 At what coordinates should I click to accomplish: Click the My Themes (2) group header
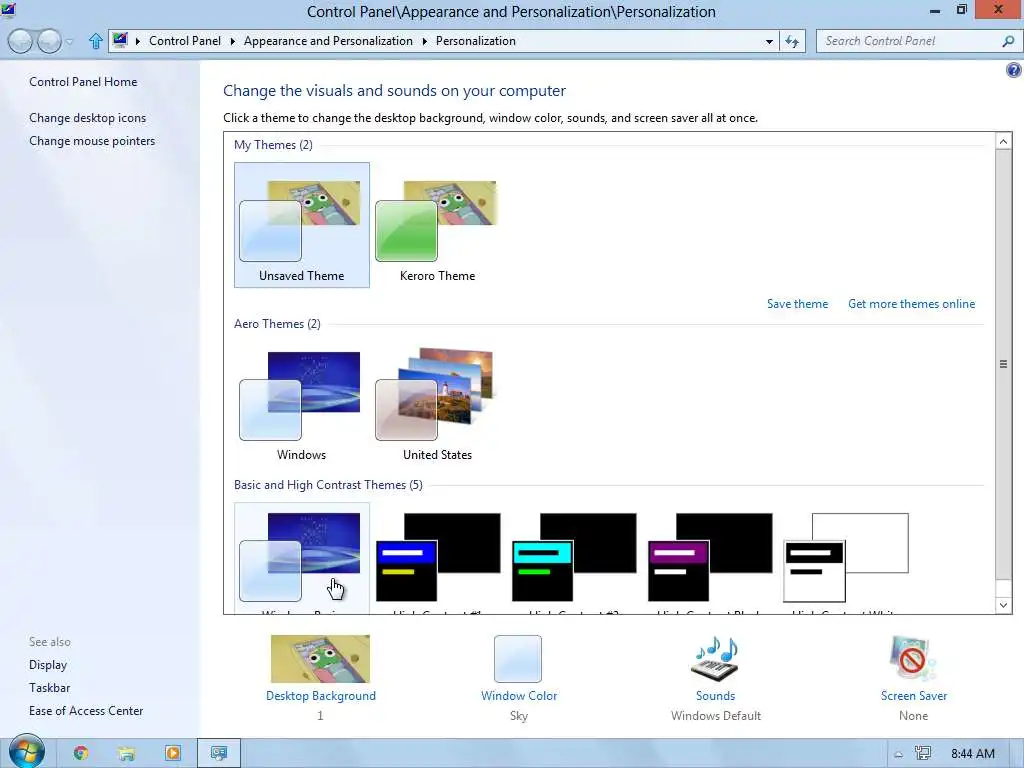pos(273,145)
